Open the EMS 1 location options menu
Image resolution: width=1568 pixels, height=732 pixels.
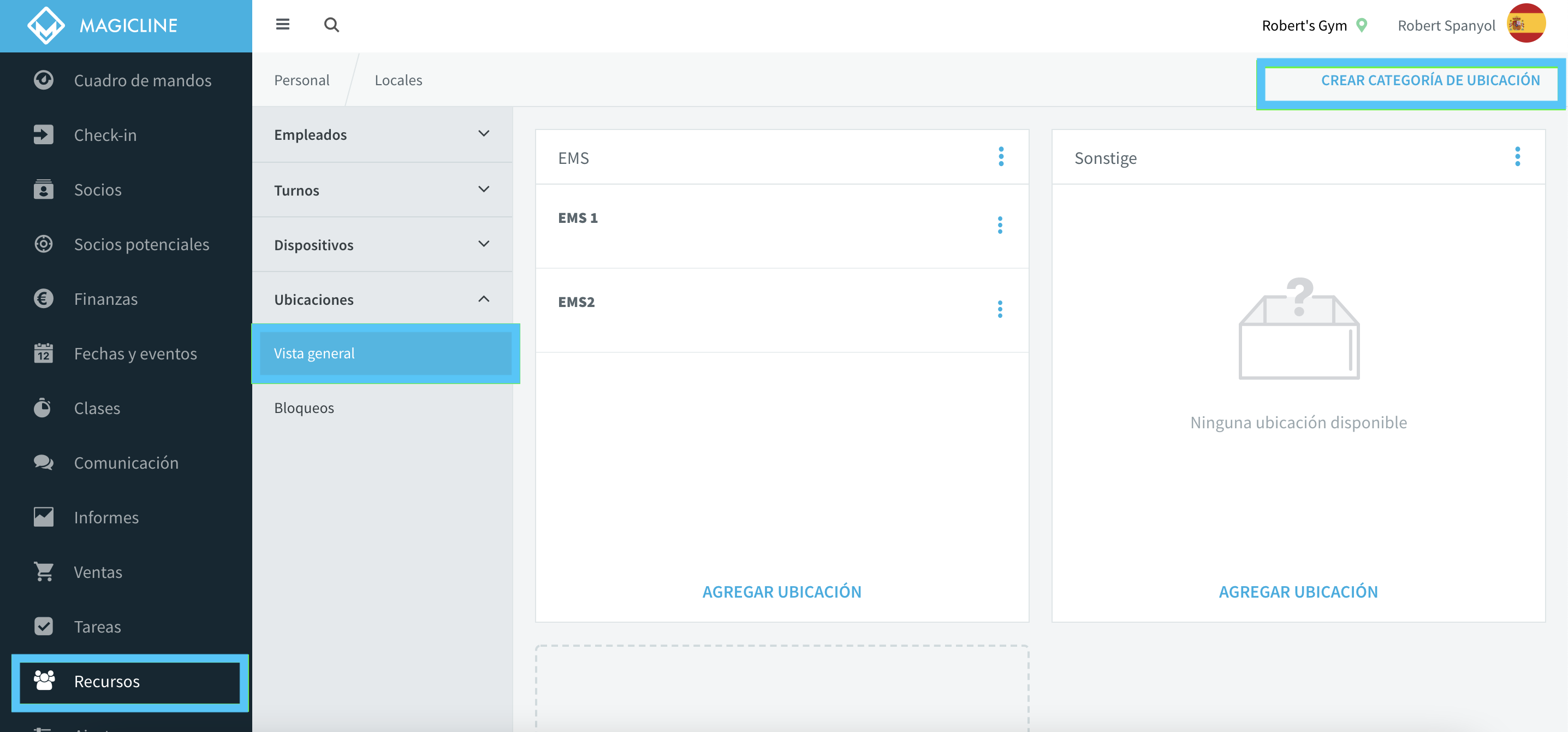[x=1000, y=225]
